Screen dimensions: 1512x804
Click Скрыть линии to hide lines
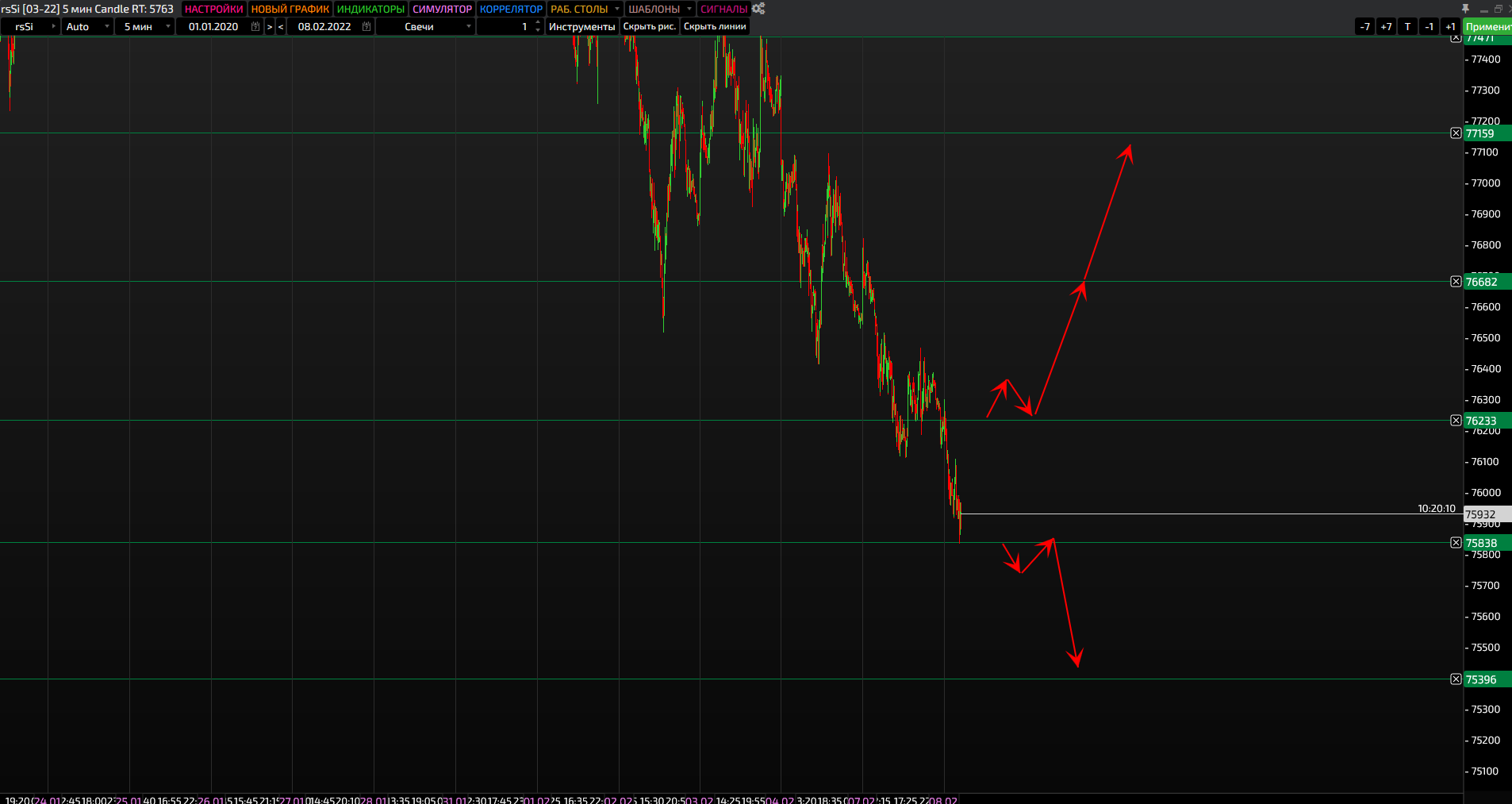pyautogui.click(x=715, y=26)
